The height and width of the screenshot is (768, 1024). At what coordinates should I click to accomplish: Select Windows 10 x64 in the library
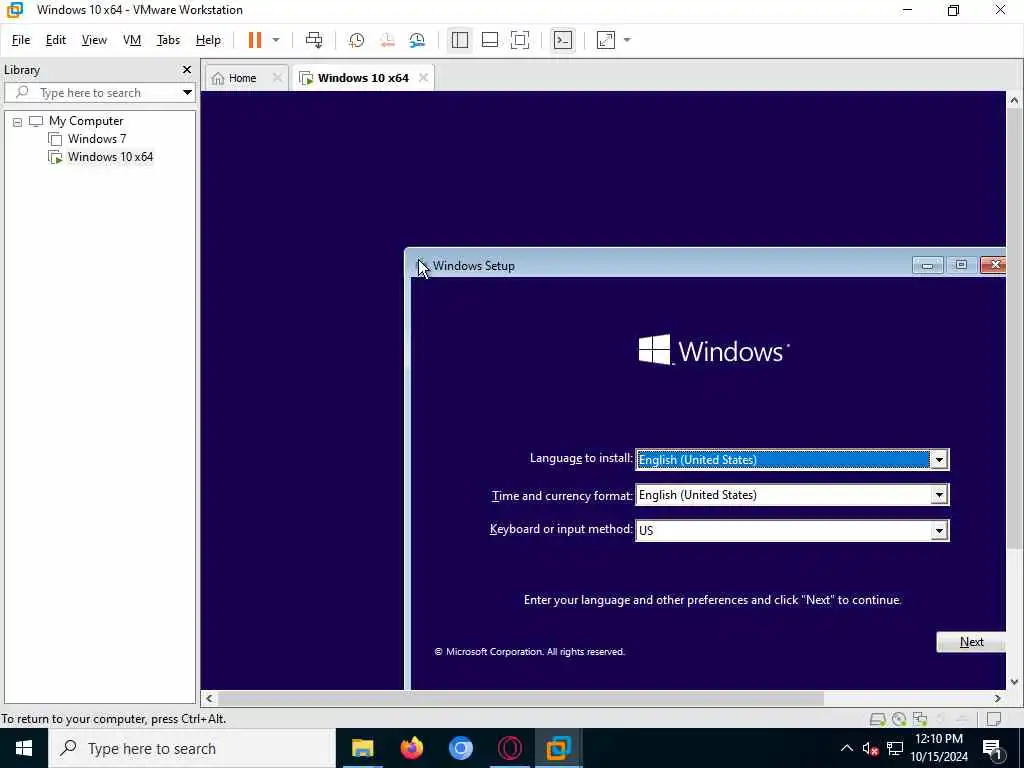[110, 157]
